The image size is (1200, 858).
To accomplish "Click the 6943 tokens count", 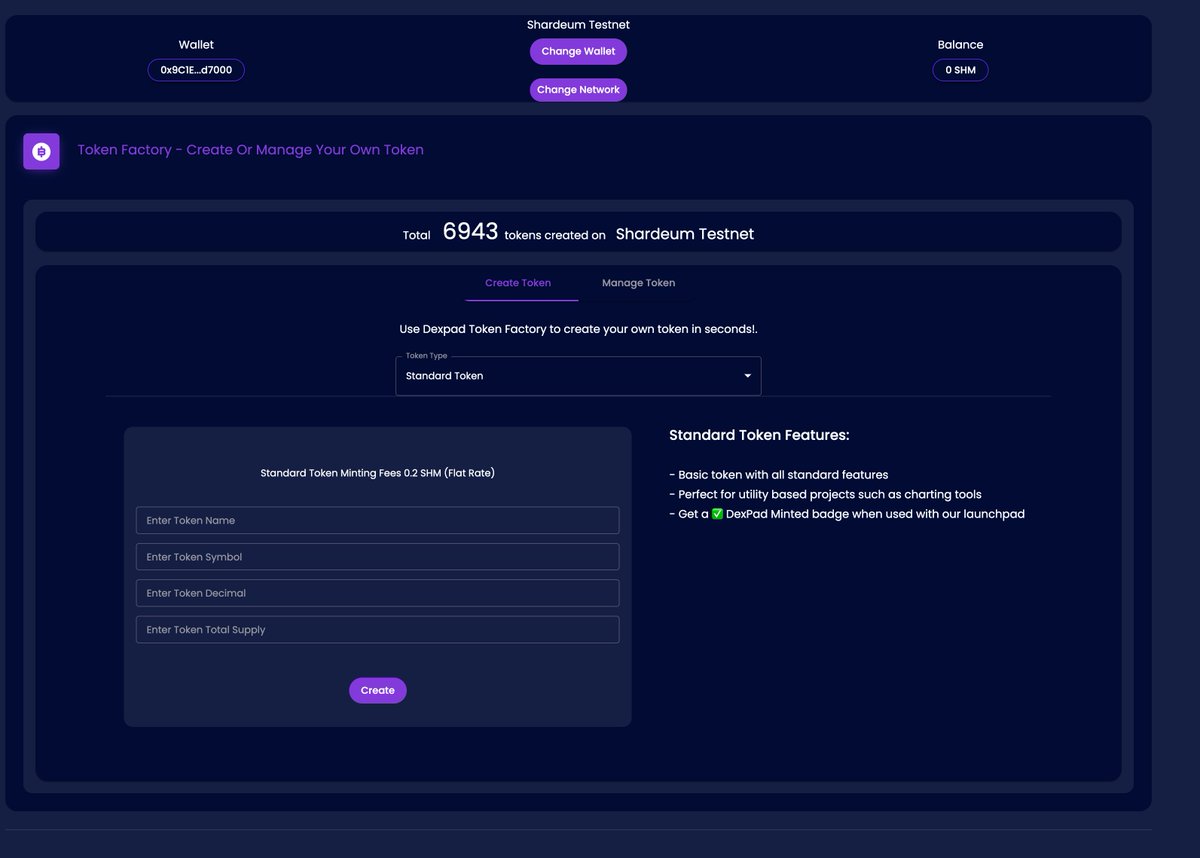I will [470, 231].
